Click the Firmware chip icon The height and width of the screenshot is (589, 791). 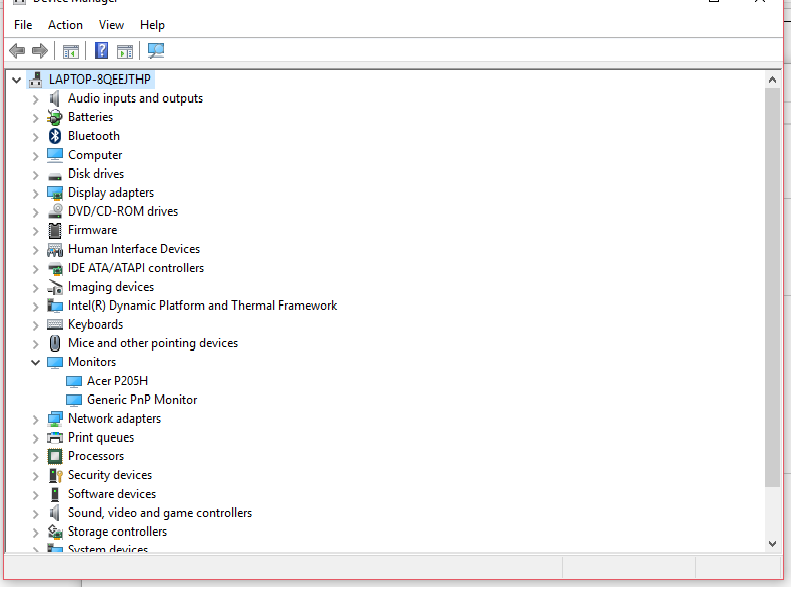click(x=54, y=230)
